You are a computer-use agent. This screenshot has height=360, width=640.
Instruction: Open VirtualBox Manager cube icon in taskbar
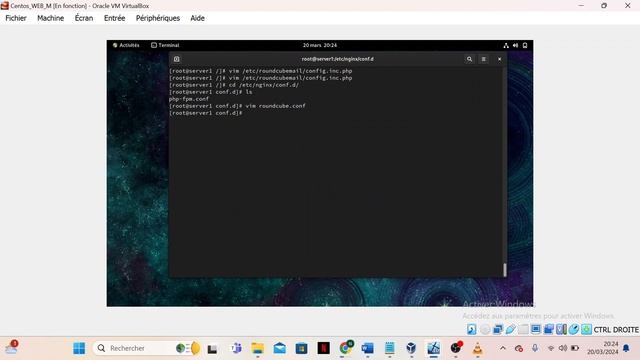(x=411, y=348)
